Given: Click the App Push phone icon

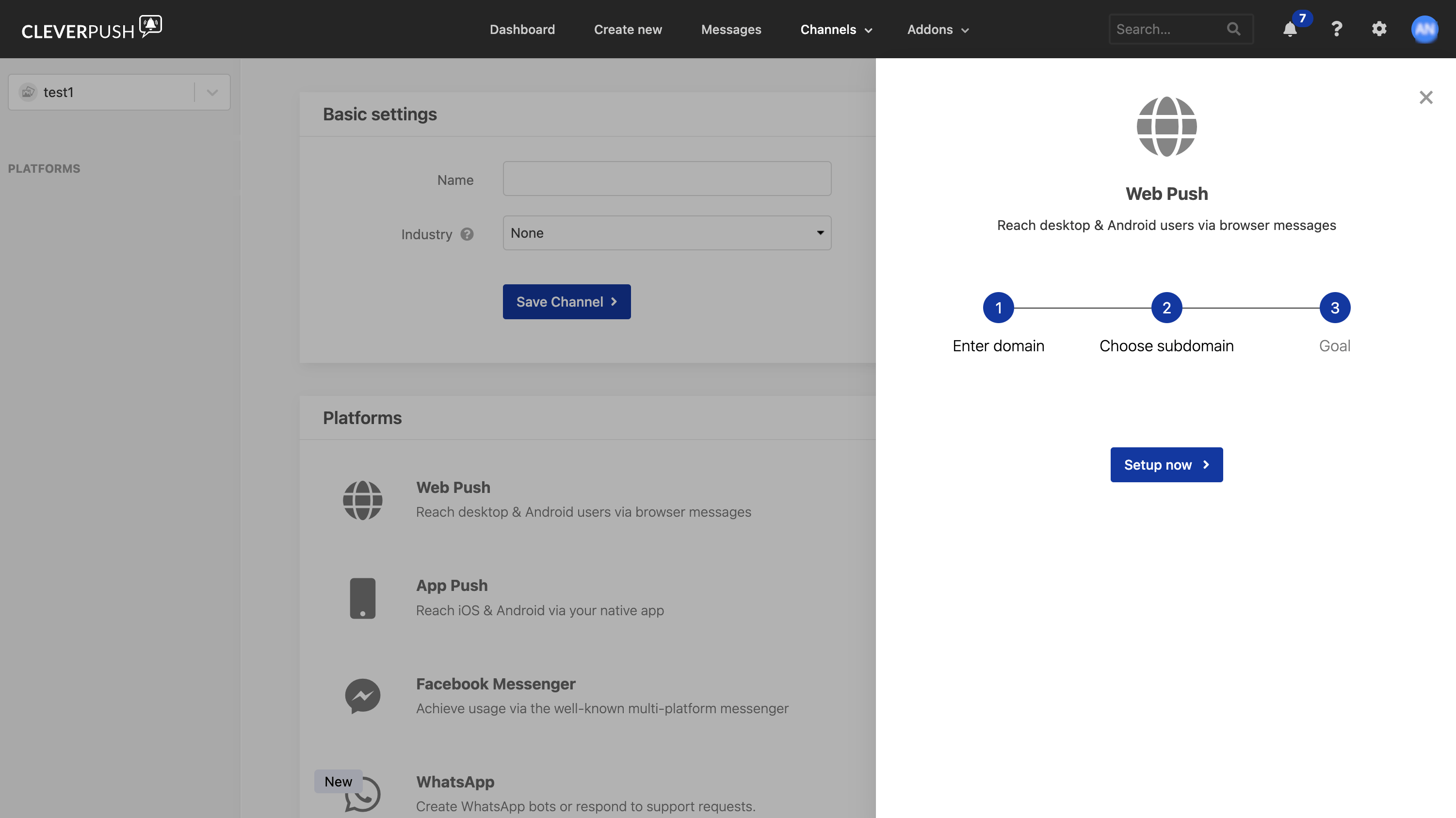Looking at the screenshot, I should (x=362, y=598).
